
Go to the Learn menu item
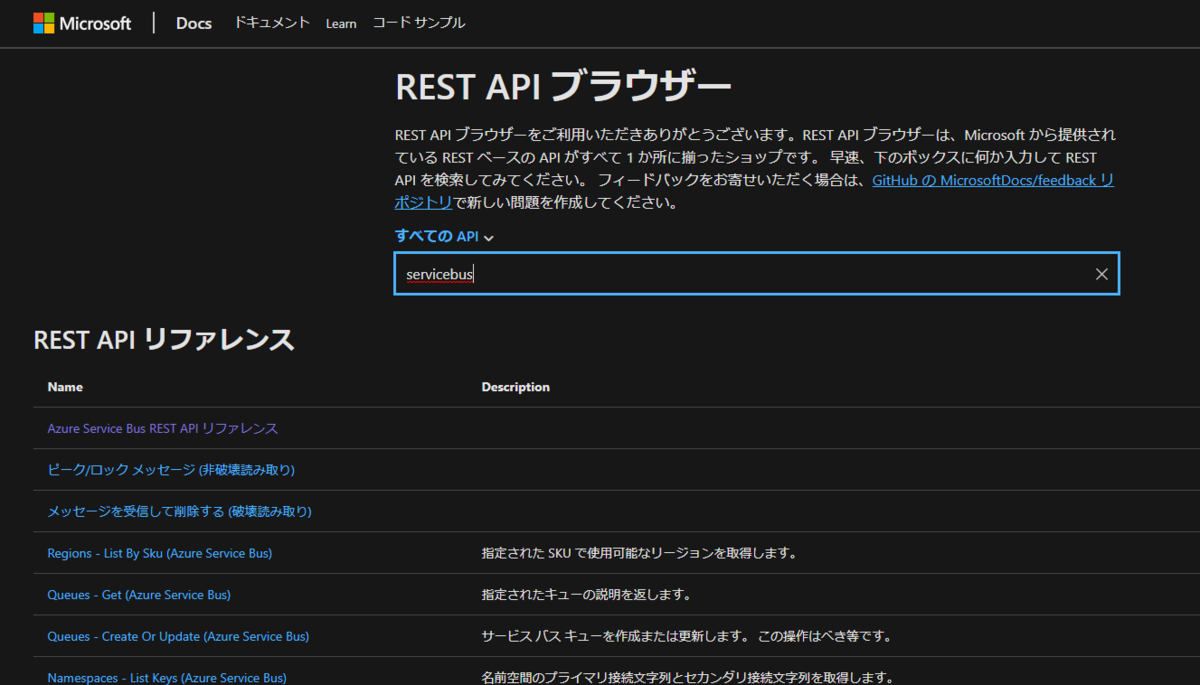[341, 23]
